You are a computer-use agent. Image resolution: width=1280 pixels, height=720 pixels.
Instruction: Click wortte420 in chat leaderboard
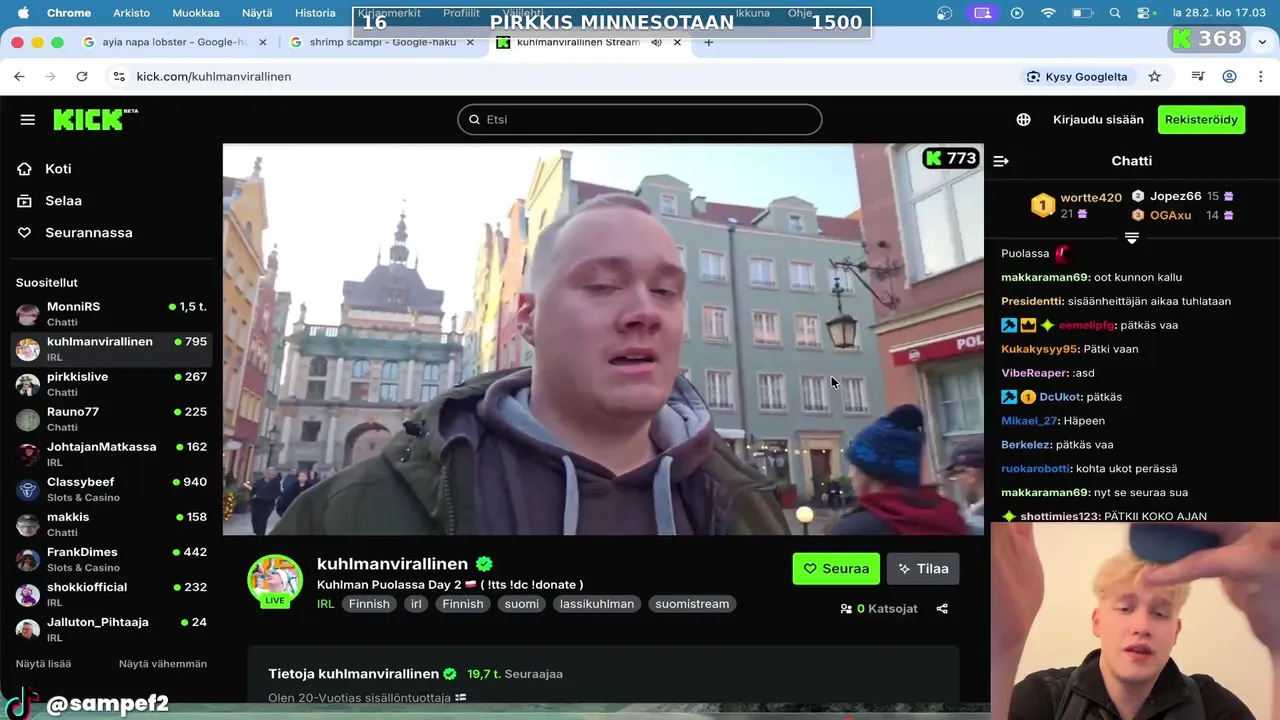tap(1091, 198)
